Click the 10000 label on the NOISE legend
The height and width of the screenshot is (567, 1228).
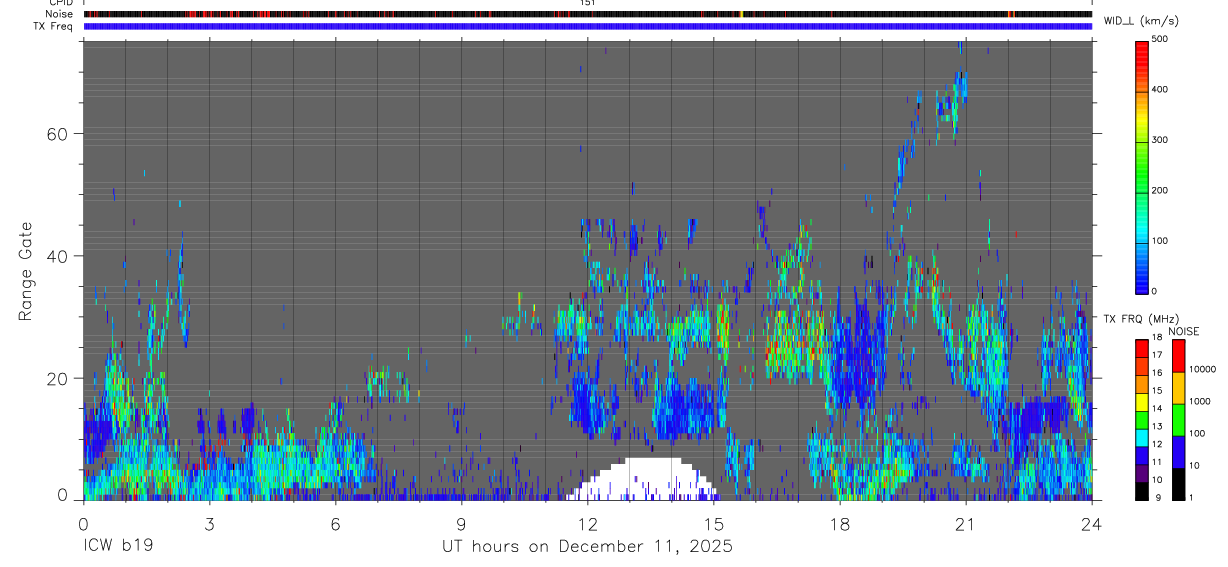[x=1201, y=369]
